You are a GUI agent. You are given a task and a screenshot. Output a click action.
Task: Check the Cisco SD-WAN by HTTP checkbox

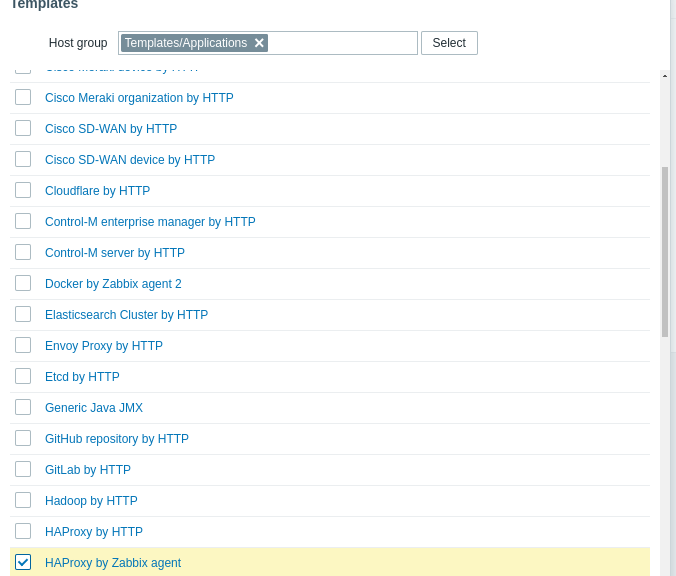[23, 128]
